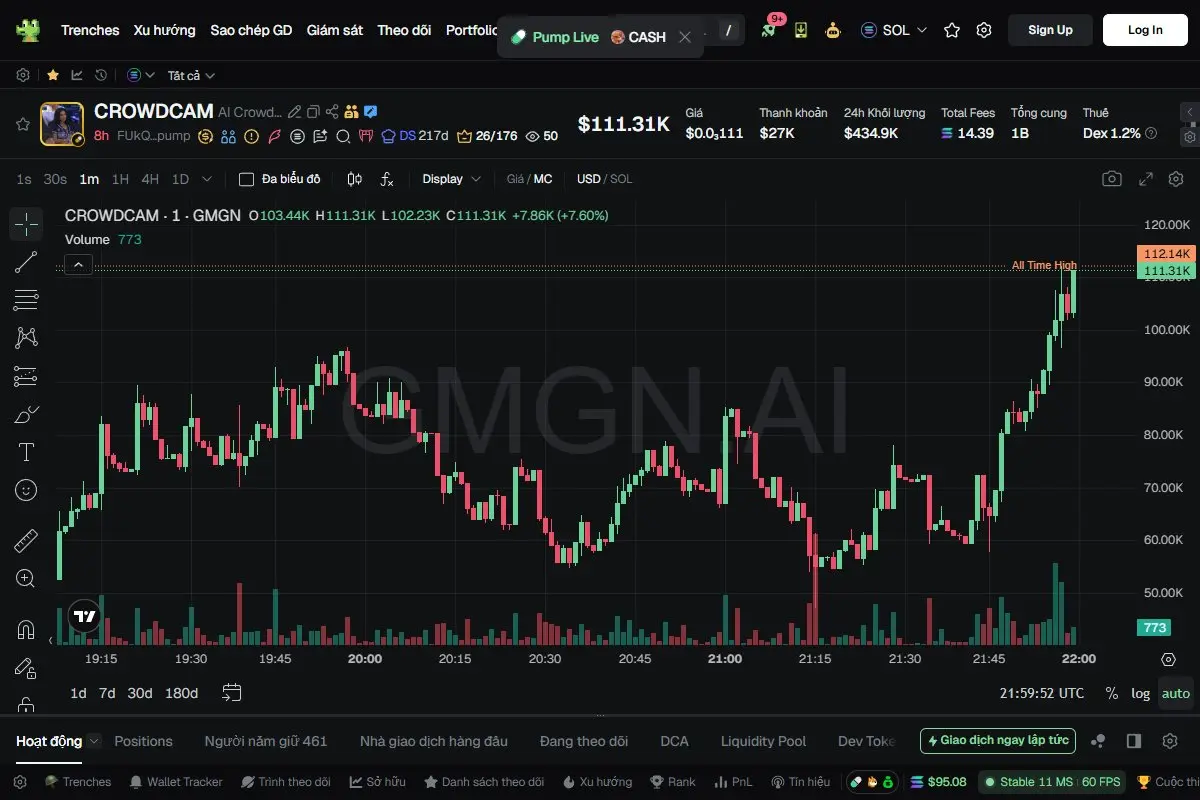Viewport: 1200px width, 800px height.
Task: Open the indicators fx menu
Action: (x=387, y=179)
